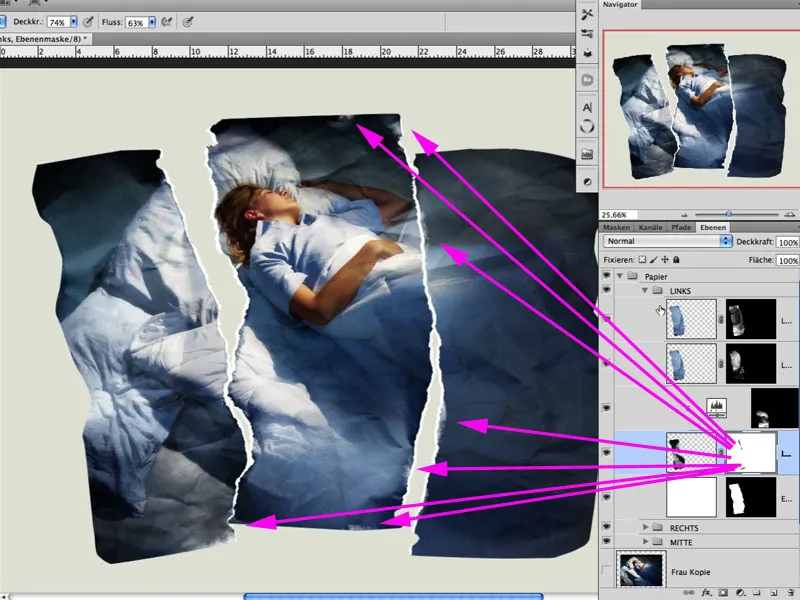Click the link layers chain button

tap(687, 594)
